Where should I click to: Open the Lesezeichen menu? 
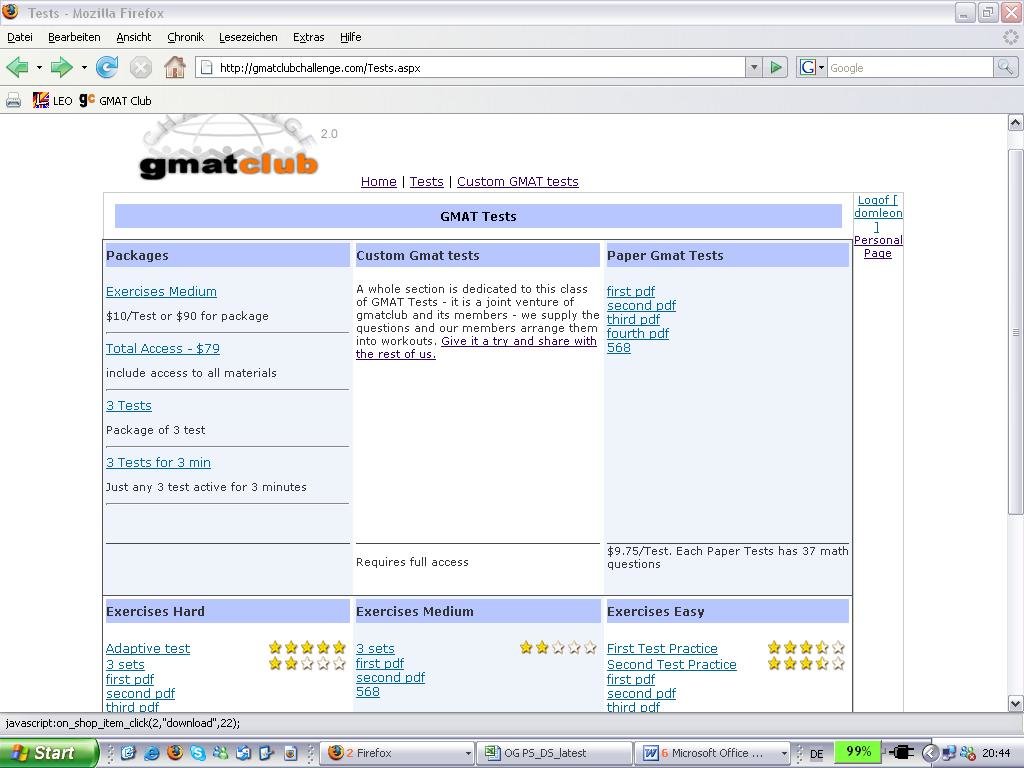point(248,37)
